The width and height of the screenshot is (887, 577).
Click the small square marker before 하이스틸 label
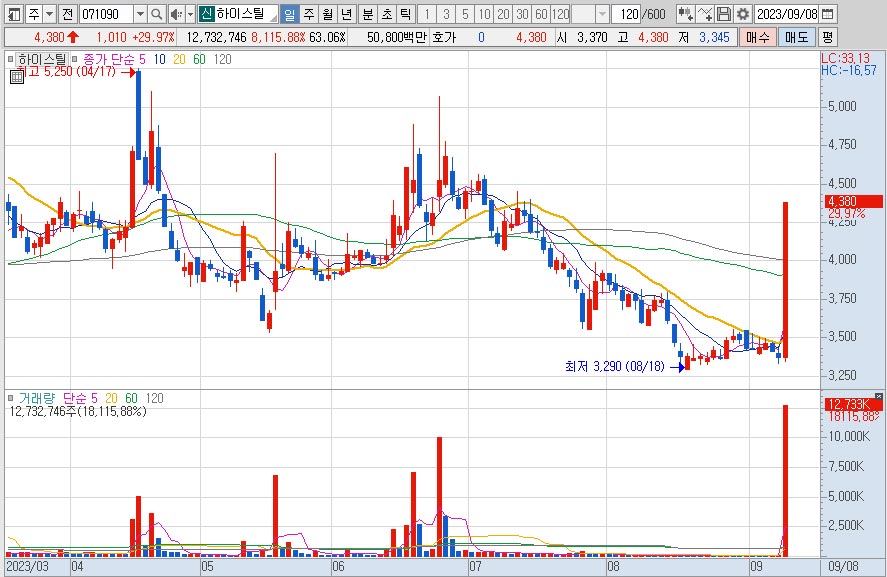point(10,59)
